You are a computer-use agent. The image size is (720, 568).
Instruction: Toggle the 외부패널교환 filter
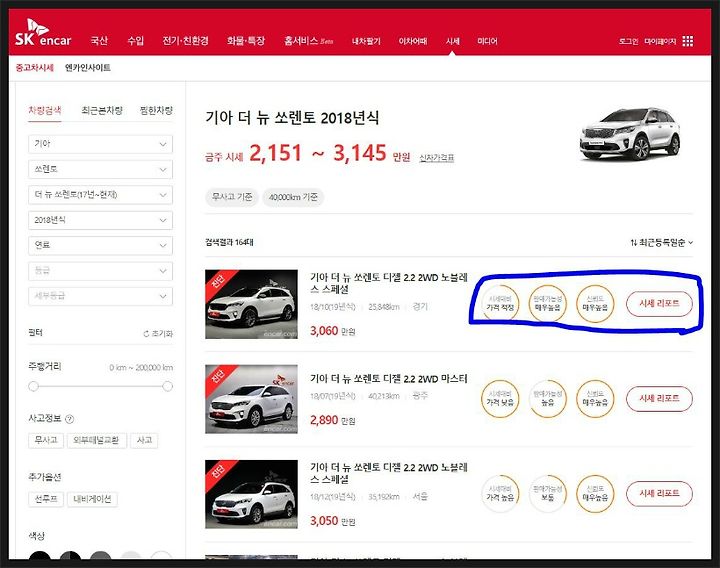click(x=96, y=440)
